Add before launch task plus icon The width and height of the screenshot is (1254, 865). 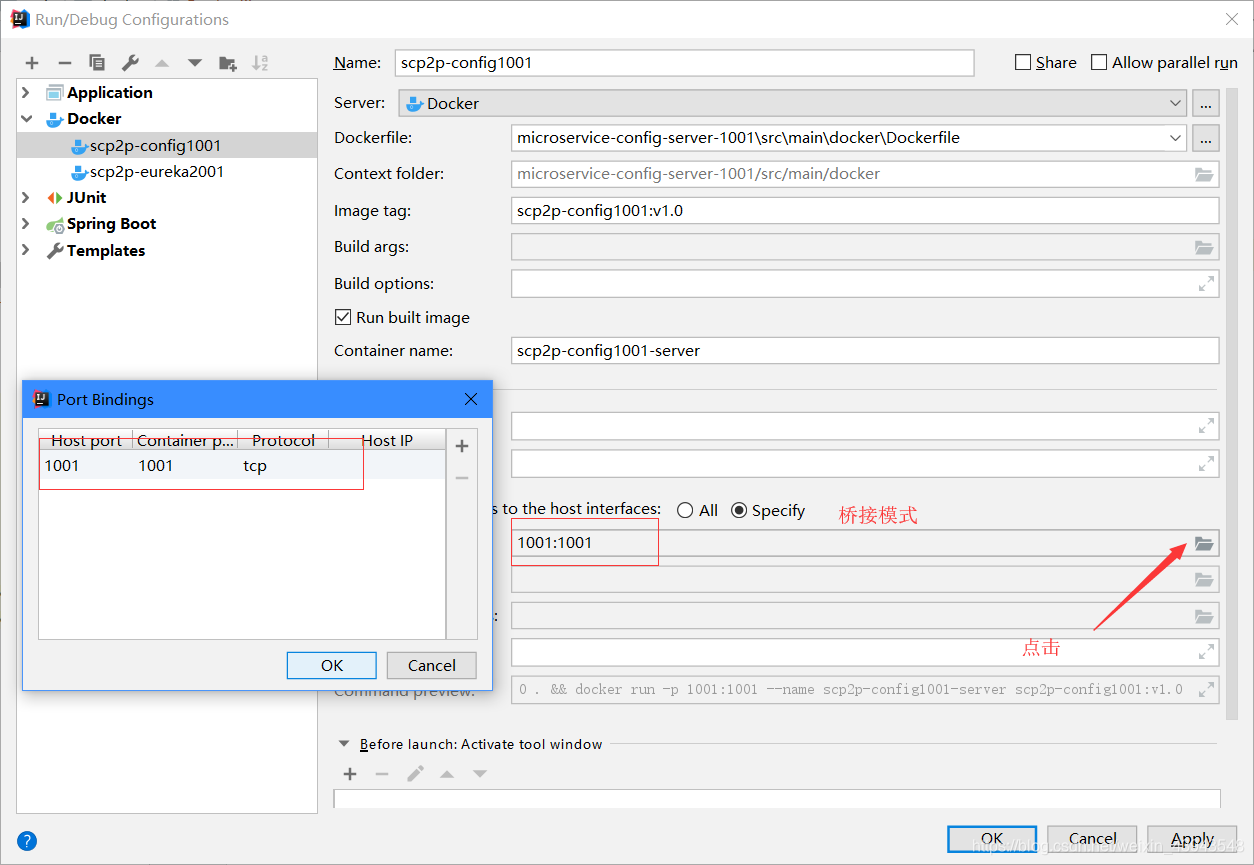pyautogui.click(x=350, y=774)
